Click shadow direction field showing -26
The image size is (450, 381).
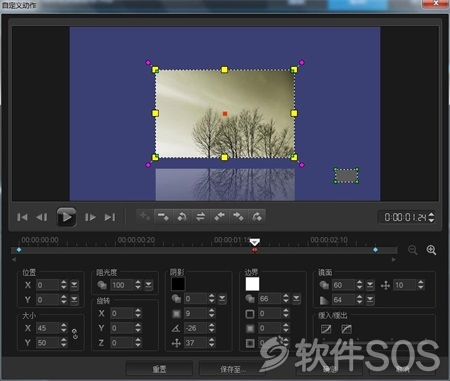(x=196, y=328)
